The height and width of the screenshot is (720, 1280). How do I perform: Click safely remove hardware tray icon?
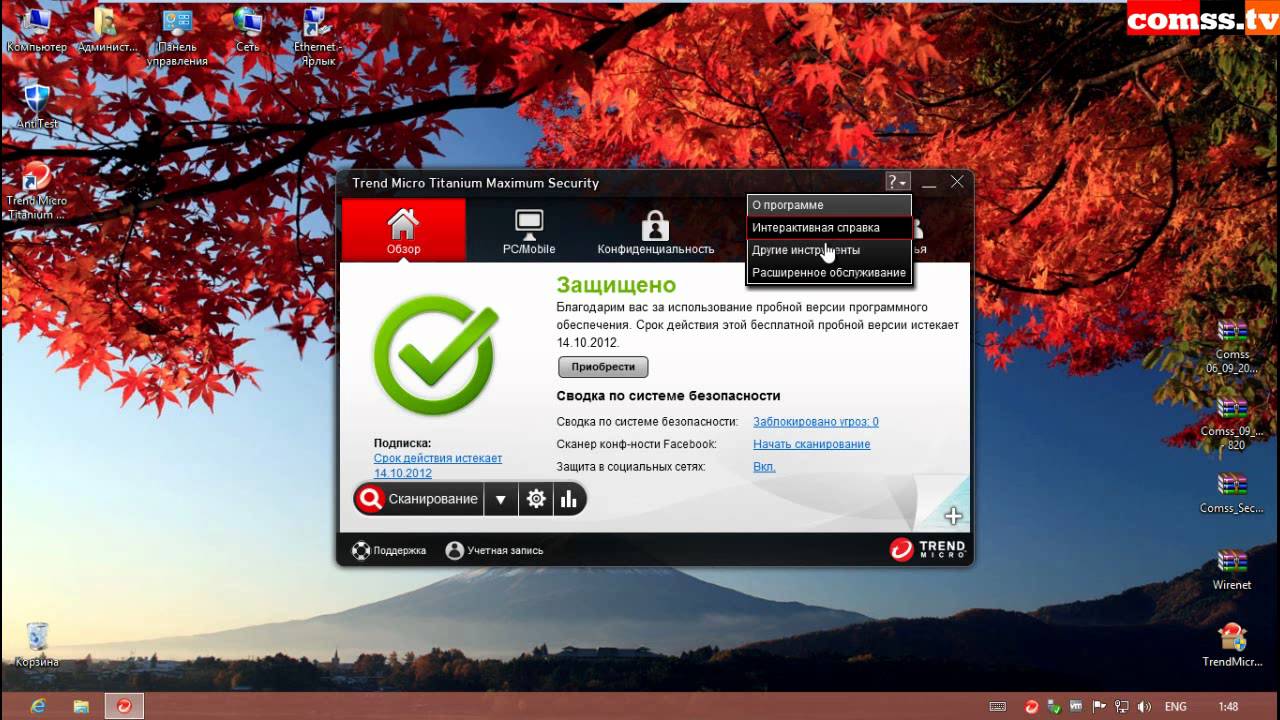click(x=1054, y=706)
